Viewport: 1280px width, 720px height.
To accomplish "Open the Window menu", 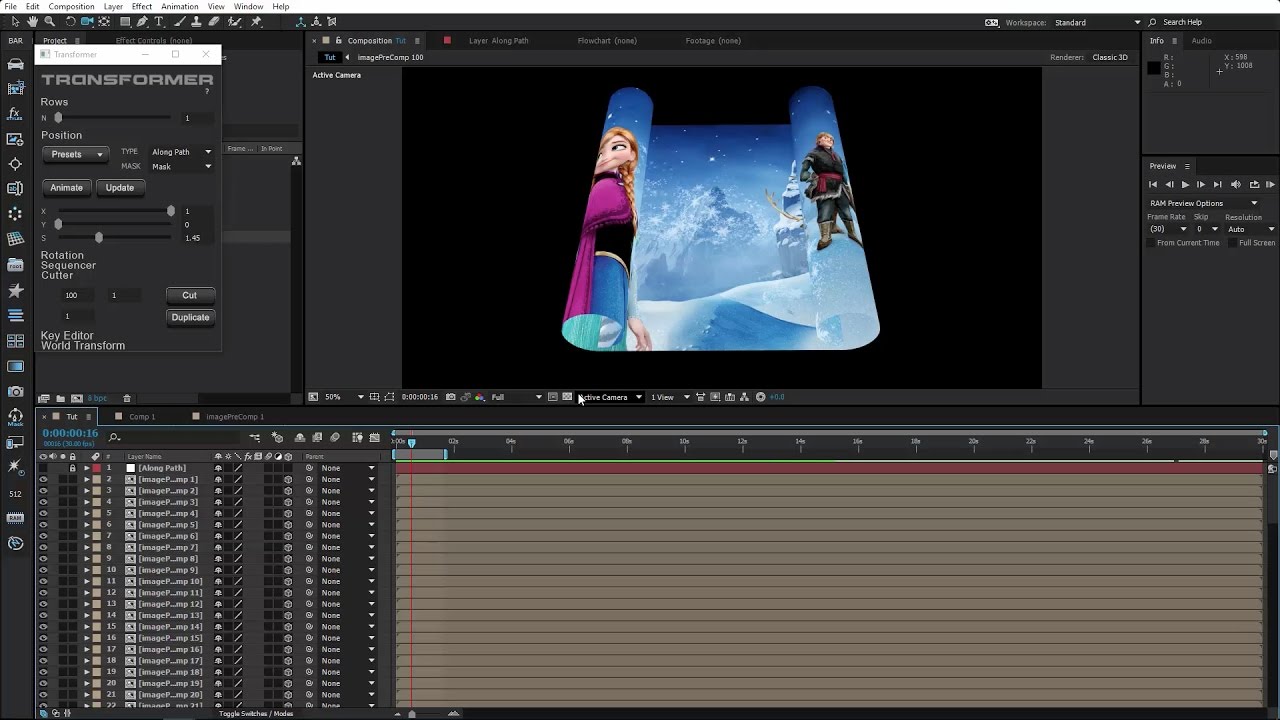I will click(x=249, y=6).
